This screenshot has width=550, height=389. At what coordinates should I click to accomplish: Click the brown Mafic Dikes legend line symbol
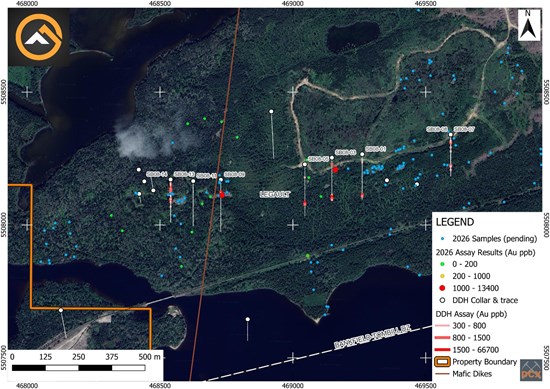pyautogui.click(x=442, y=374)
